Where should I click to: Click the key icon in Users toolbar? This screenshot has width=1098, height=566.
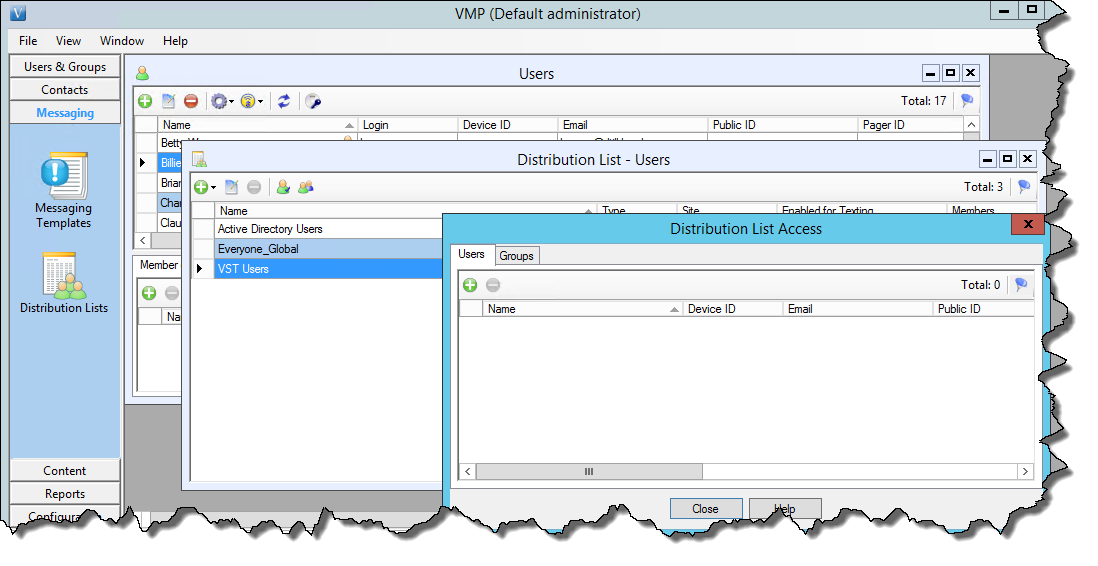coord(312,101)
